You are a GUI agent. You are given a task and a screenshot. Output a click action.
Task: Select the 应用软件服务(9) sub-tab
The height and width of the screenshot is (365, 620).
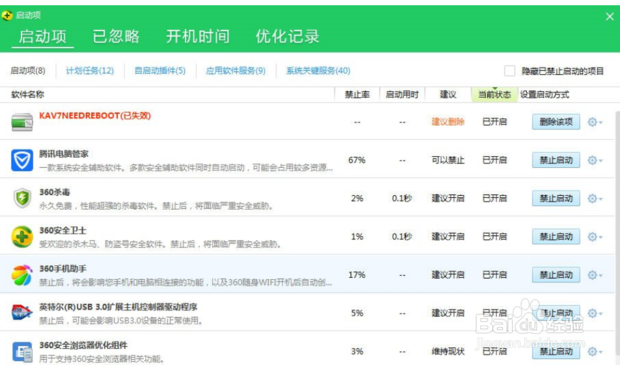(x=235, y=71)
